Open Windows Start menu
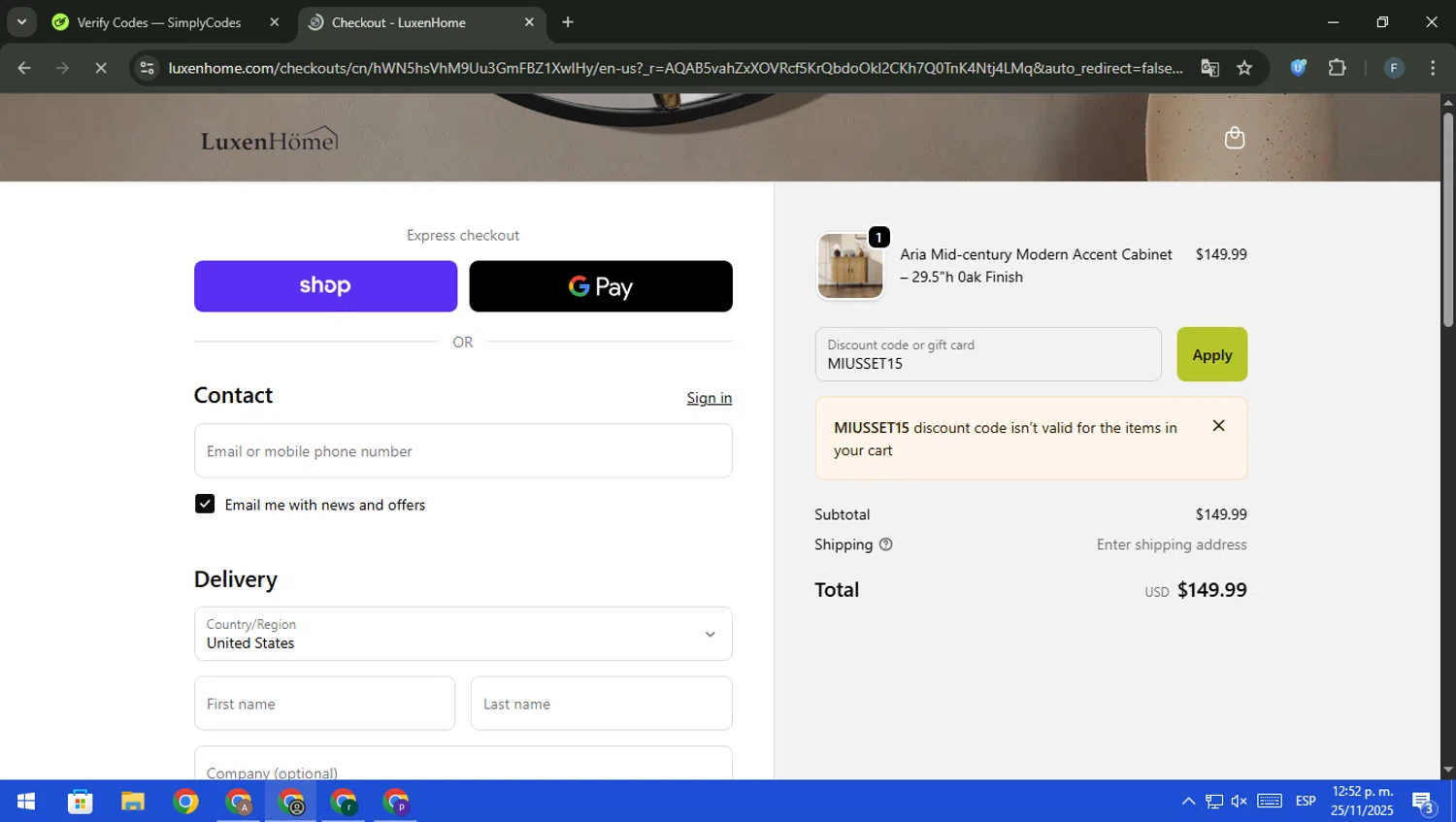The height and width of the screenshot is (822, 1456). point(26,802)
